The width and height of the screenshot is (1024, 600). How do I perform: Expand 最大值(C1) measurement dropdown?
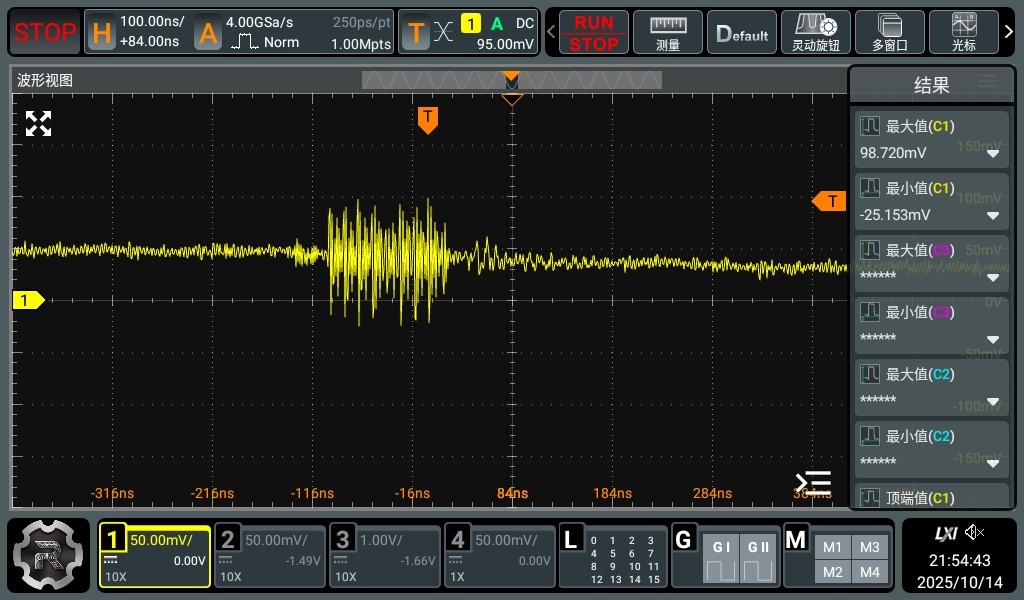coord(993,154)
